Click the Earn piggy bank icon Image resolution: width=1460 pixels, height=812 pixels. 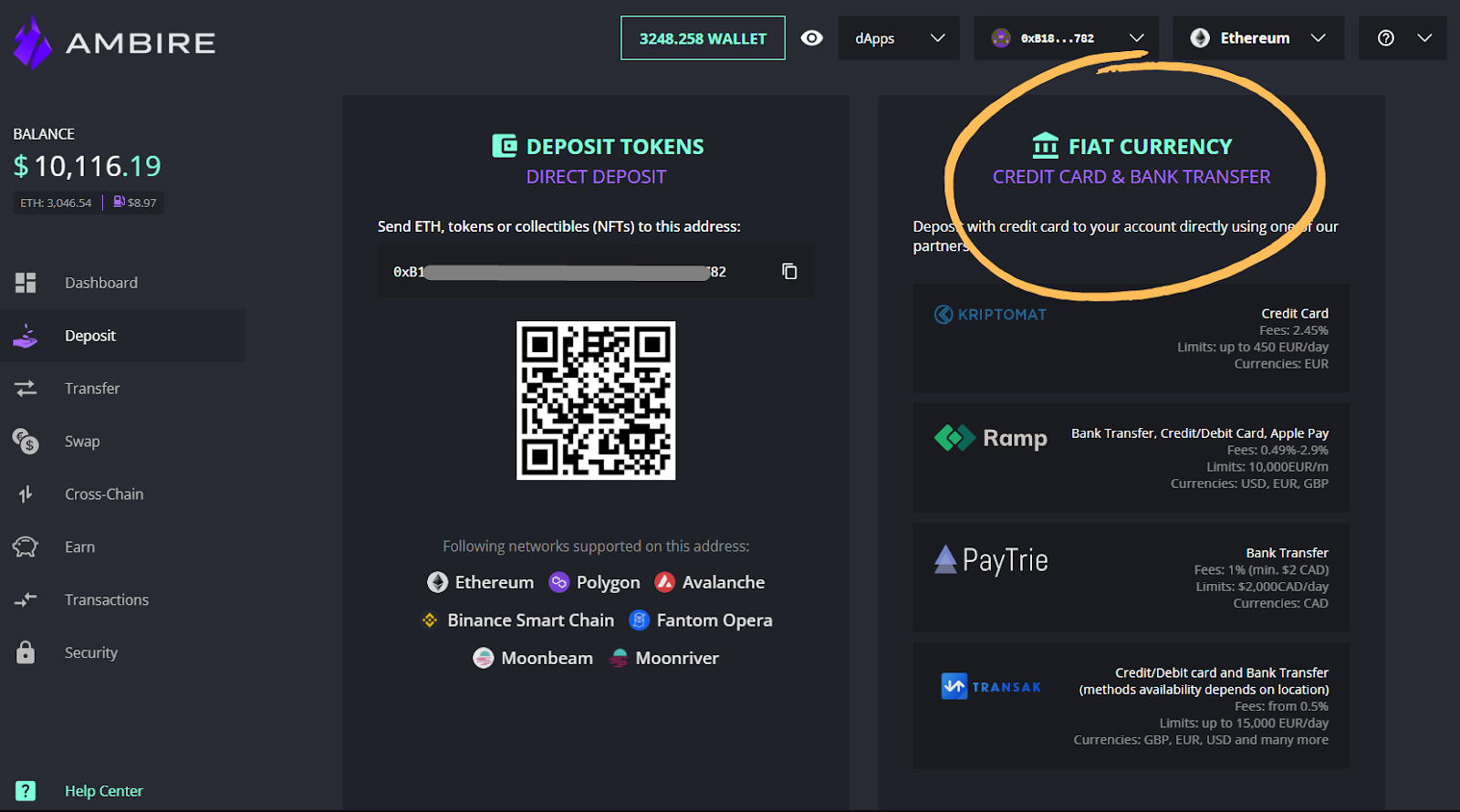(x=26, y=547)
